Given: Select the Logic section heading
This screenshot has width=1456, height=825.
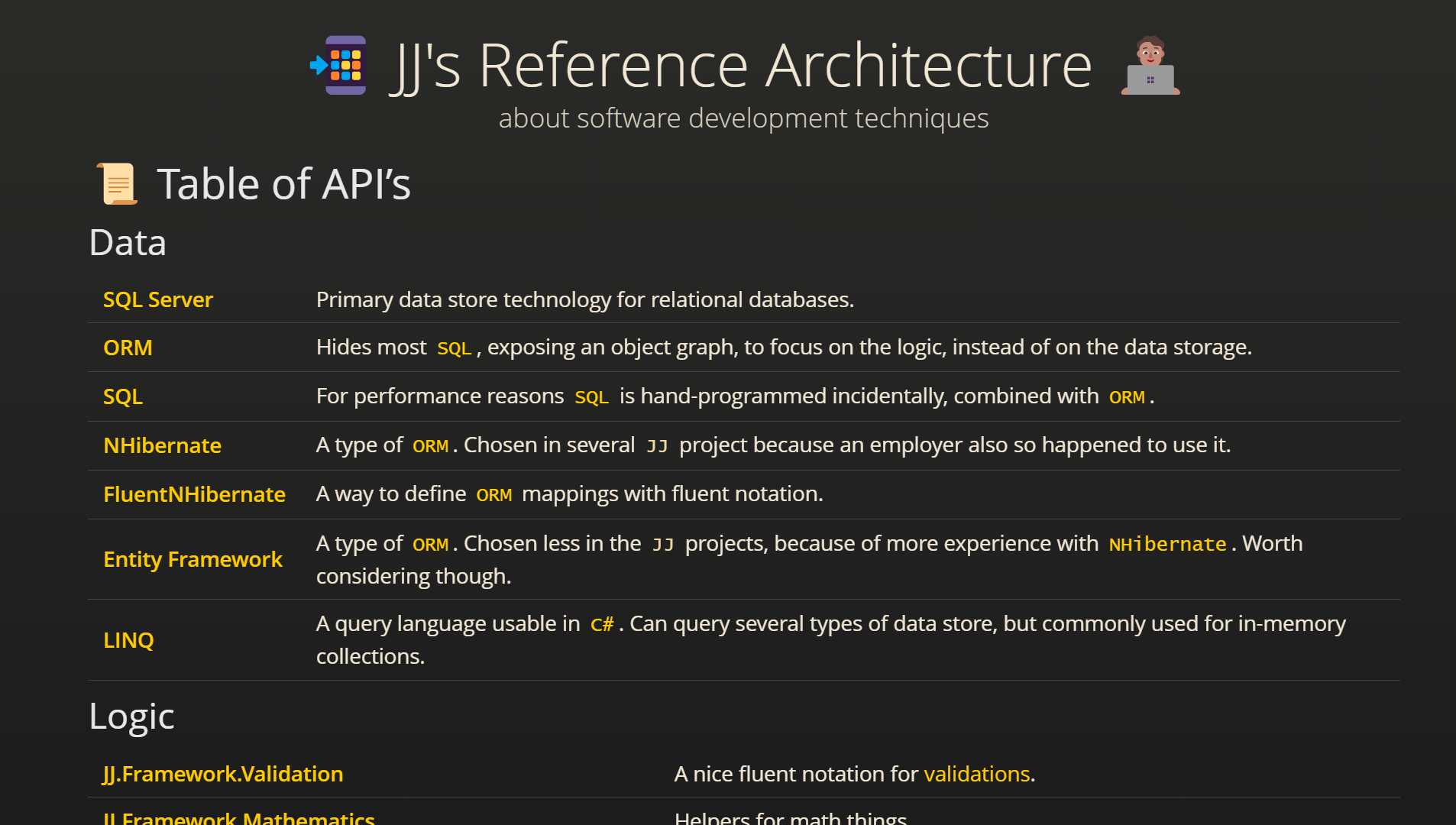Looking at the screenshot, I should pyautogui.click(x=131, y=716).
